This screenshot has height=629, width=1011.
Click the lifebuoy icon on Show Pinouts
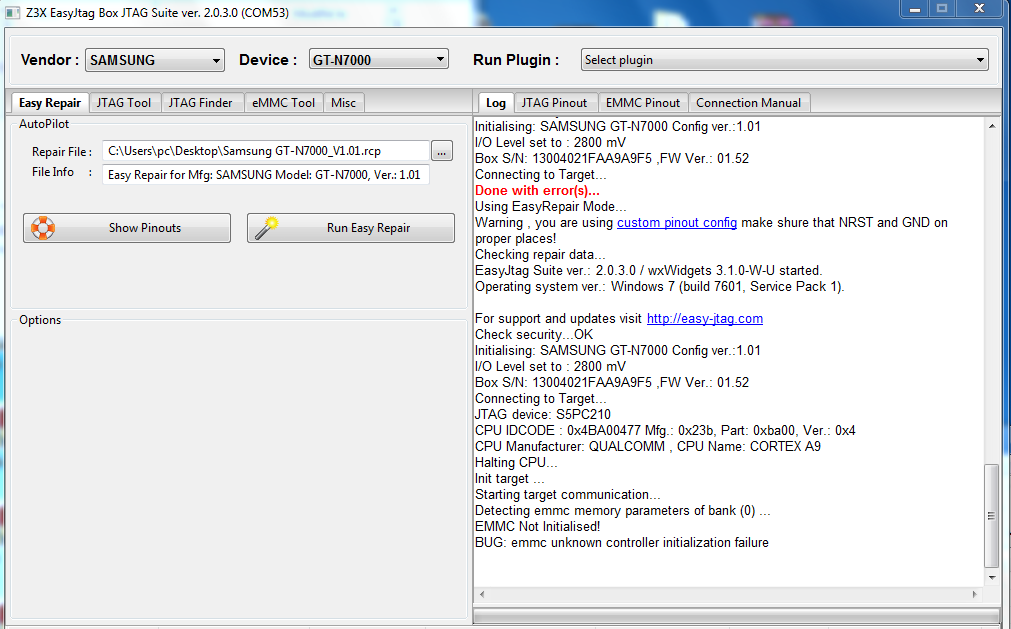click(x=43, y=227)
